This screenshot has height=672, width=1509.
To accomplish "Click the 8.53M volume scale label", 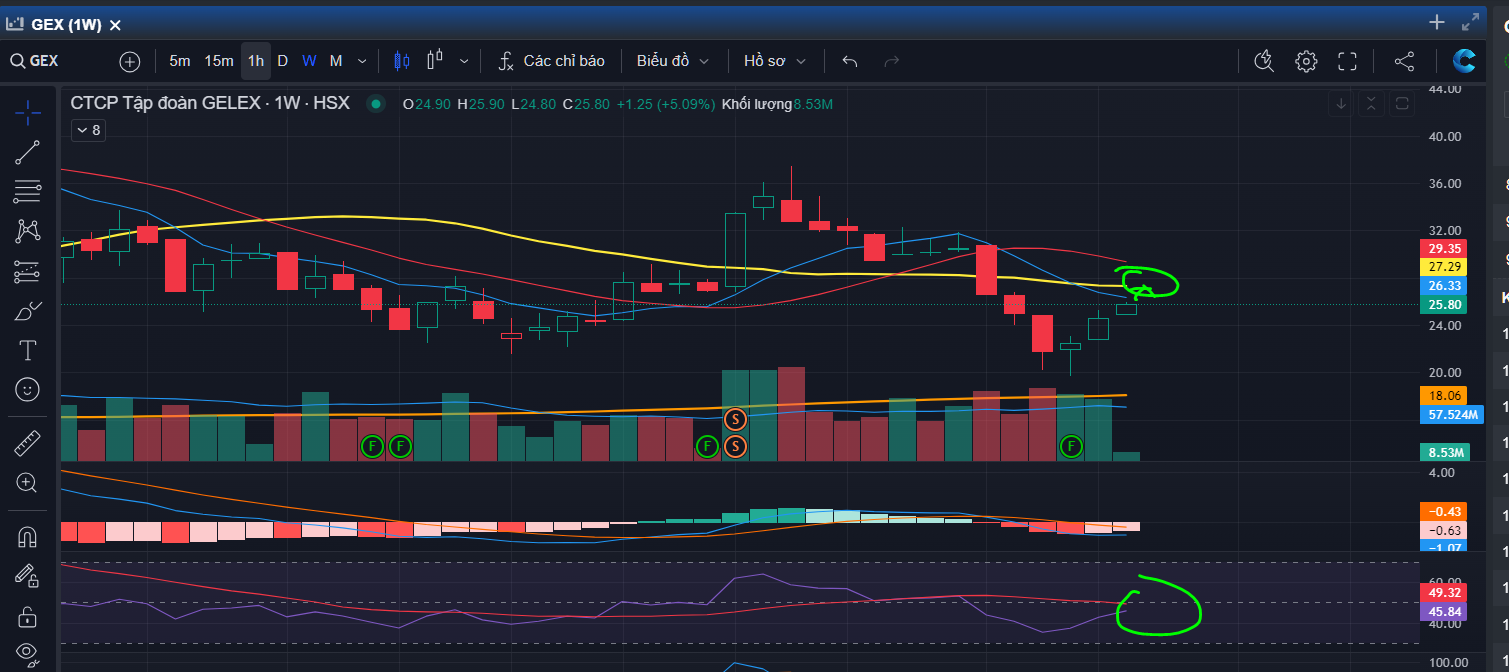I will pyautogui.click(x=1443, y=453).
